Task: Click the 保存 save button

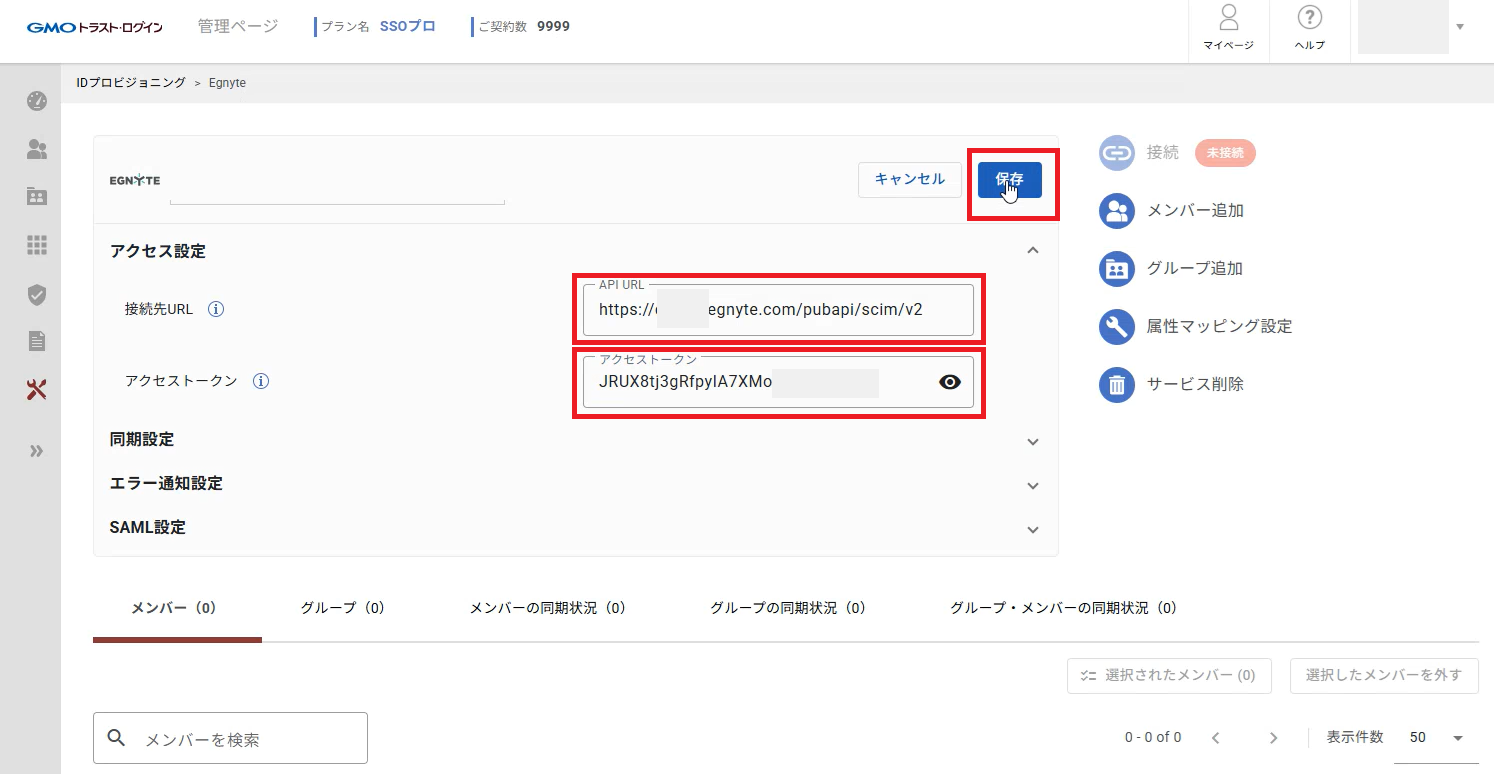Action: (x=1010, y=180)
